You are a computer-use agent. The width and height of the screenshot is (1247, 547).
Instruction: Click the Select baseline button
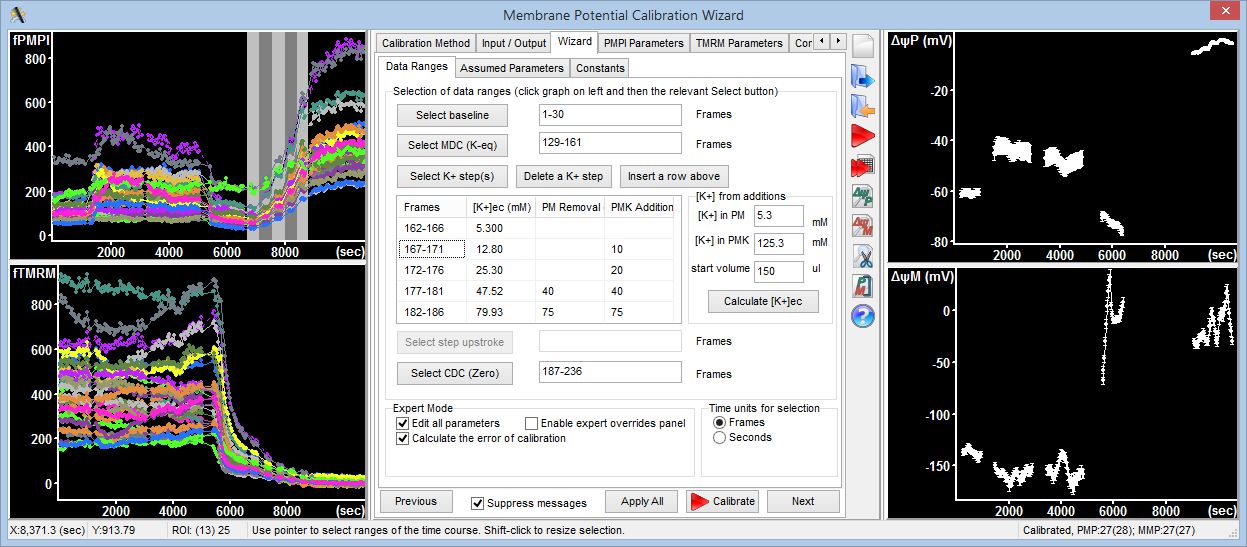(x=453, y=116)
